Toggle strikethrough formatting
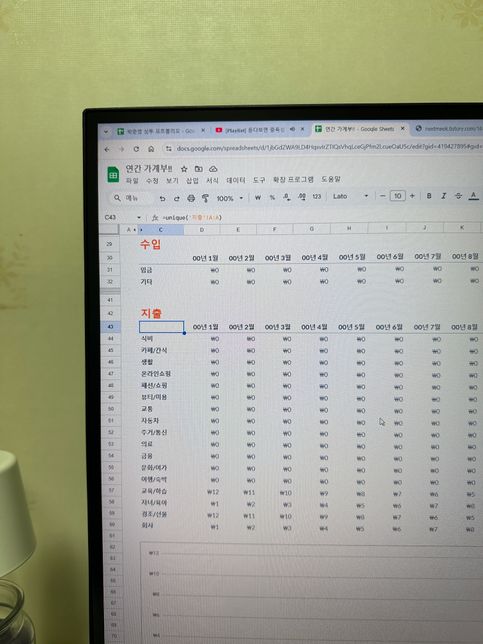This screenshot has height=644, width=483. click(458, 196)
